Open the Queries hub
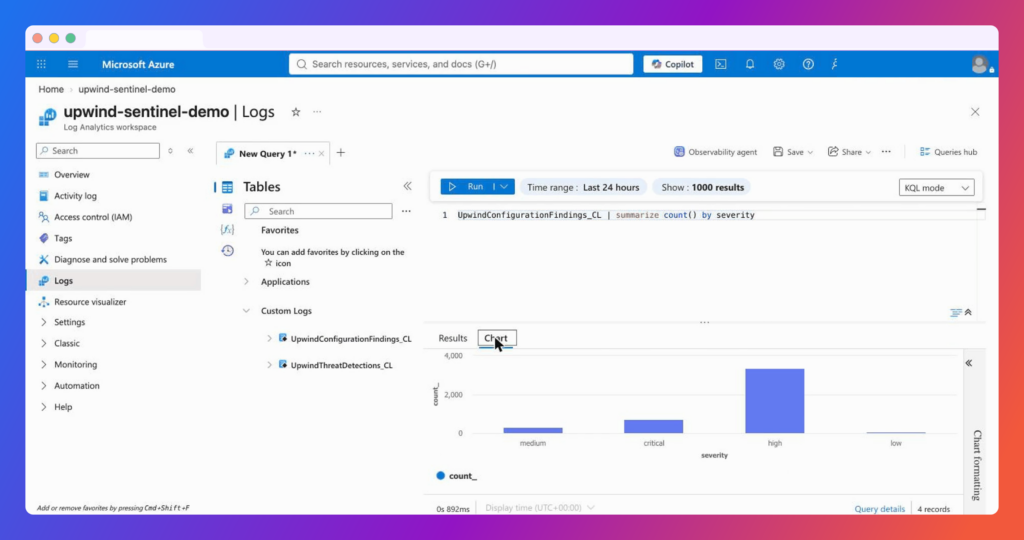This screenshot has width=1024, height=540. click(x=948, y=152)
